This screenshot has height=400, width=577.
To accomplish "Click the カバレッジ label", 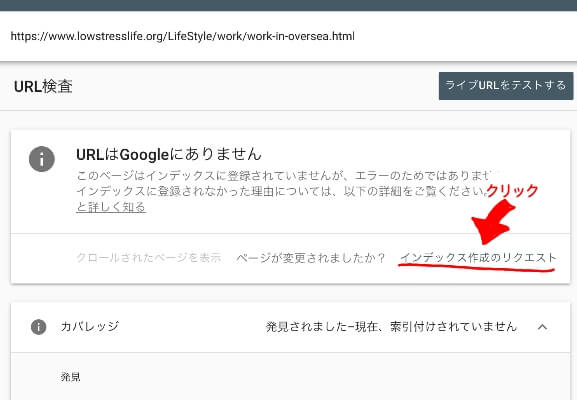I will coord(90,326).
